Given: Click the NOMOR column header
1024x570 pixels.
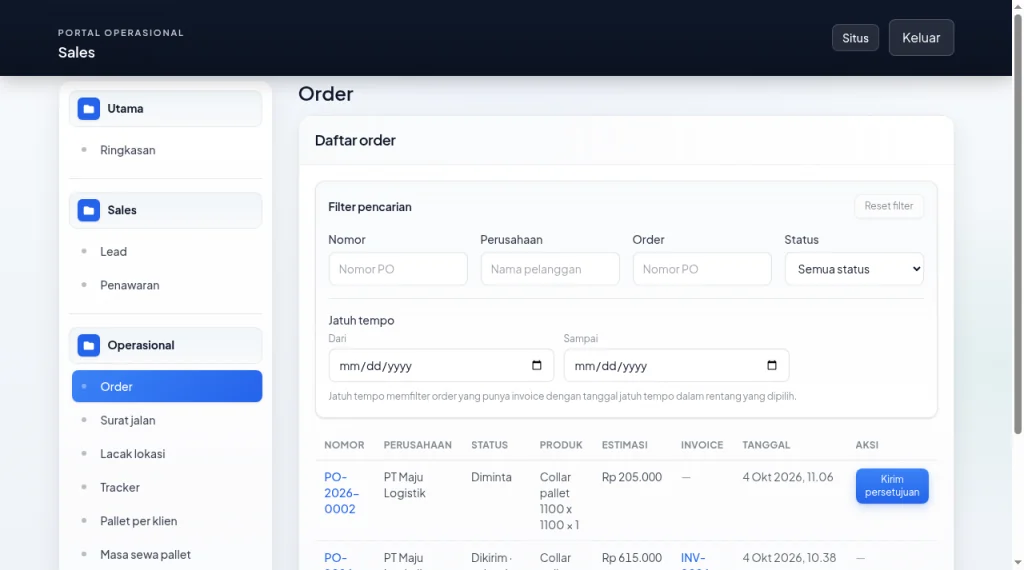Looking at the screenshot, I should [x=344, y=445].
